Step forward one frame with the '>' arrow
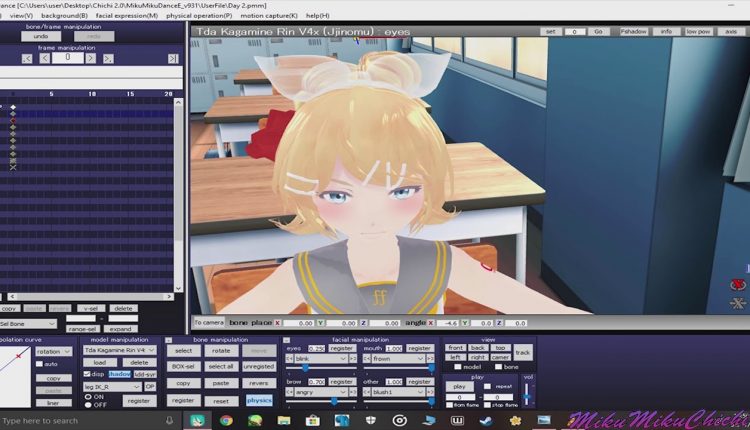Viewport: 750px width, 430px height. (90, 58)
